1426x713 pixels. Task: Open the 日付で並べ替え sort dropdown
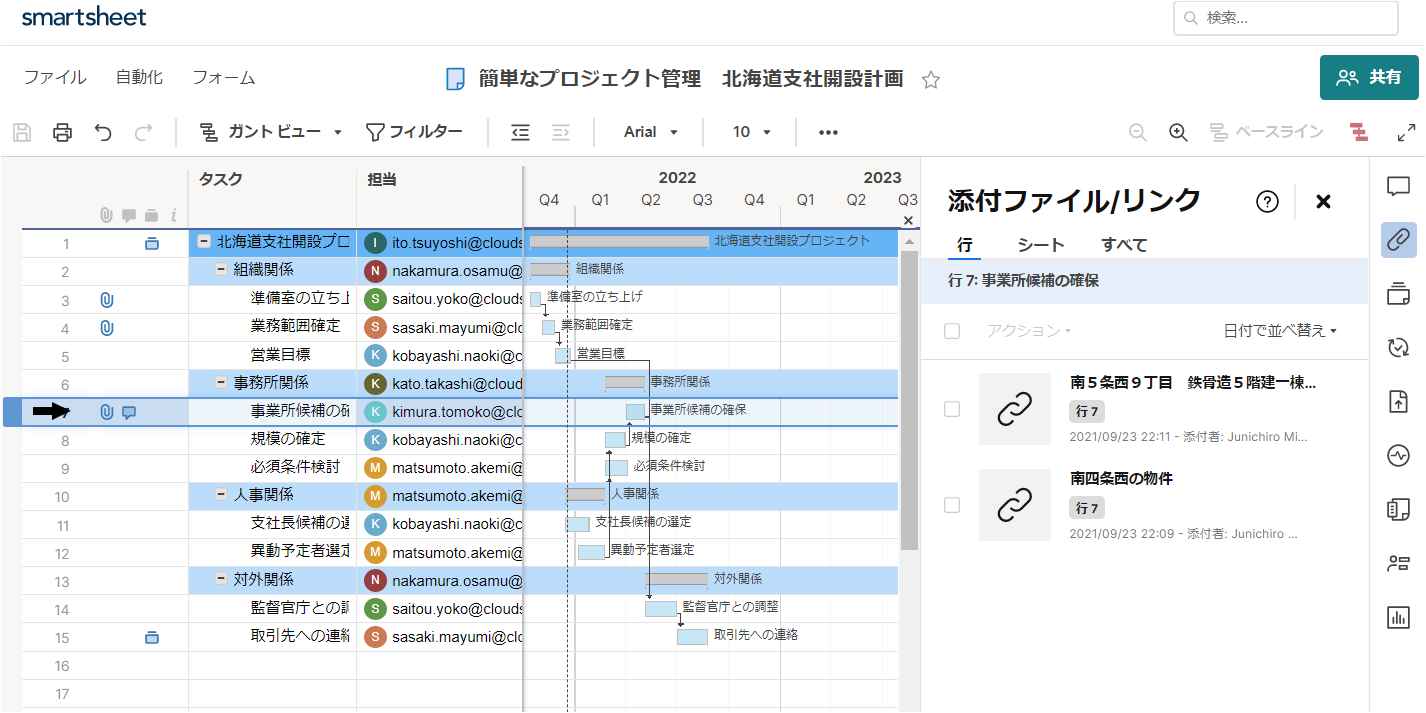(x=1282, y=330)
